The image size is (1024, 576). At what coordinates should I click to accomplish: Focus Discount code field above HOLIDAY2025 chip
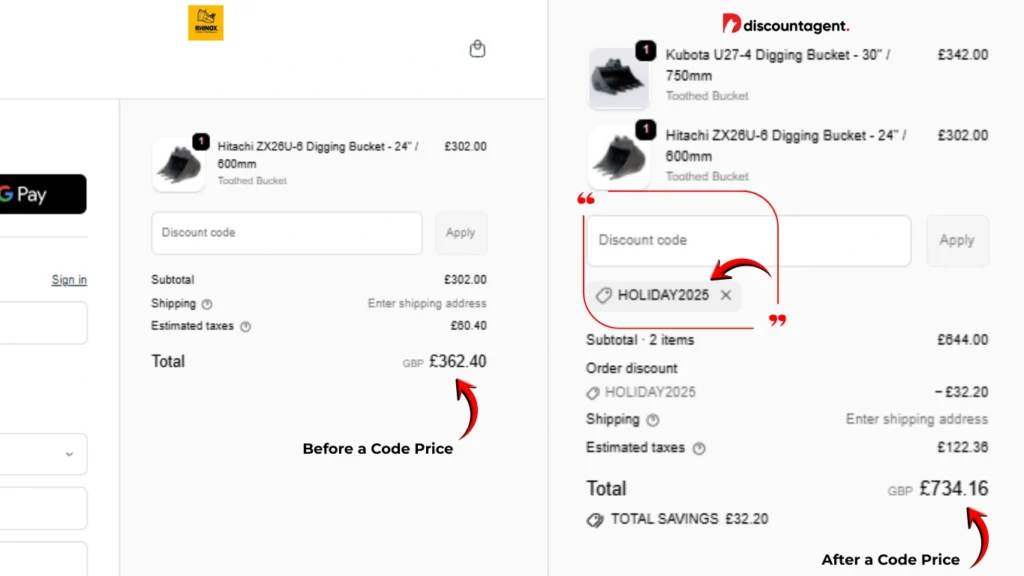(748, 241)
